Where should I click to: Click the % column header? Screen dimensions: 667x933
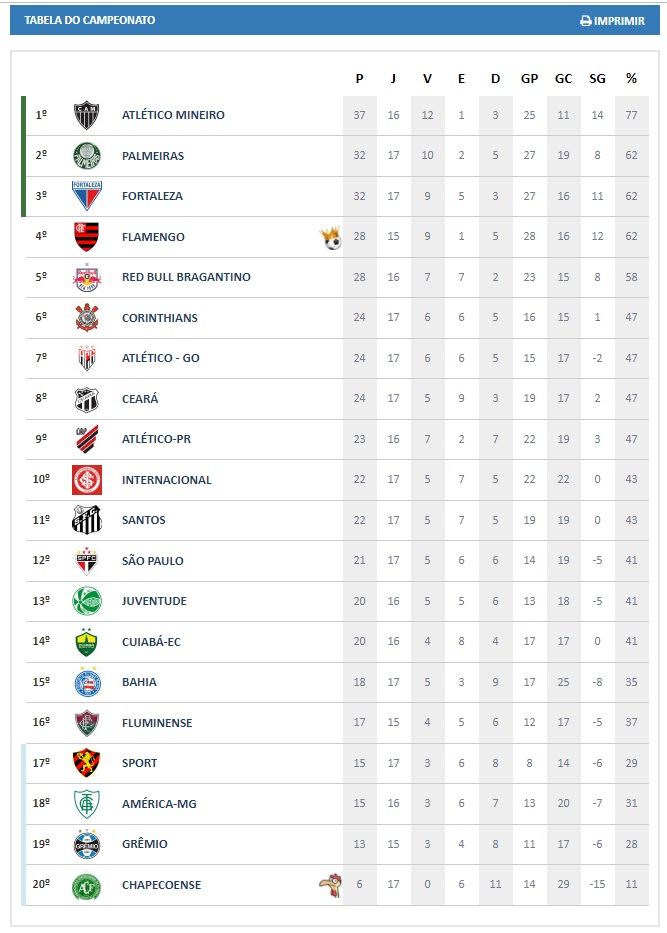point(631,79)
